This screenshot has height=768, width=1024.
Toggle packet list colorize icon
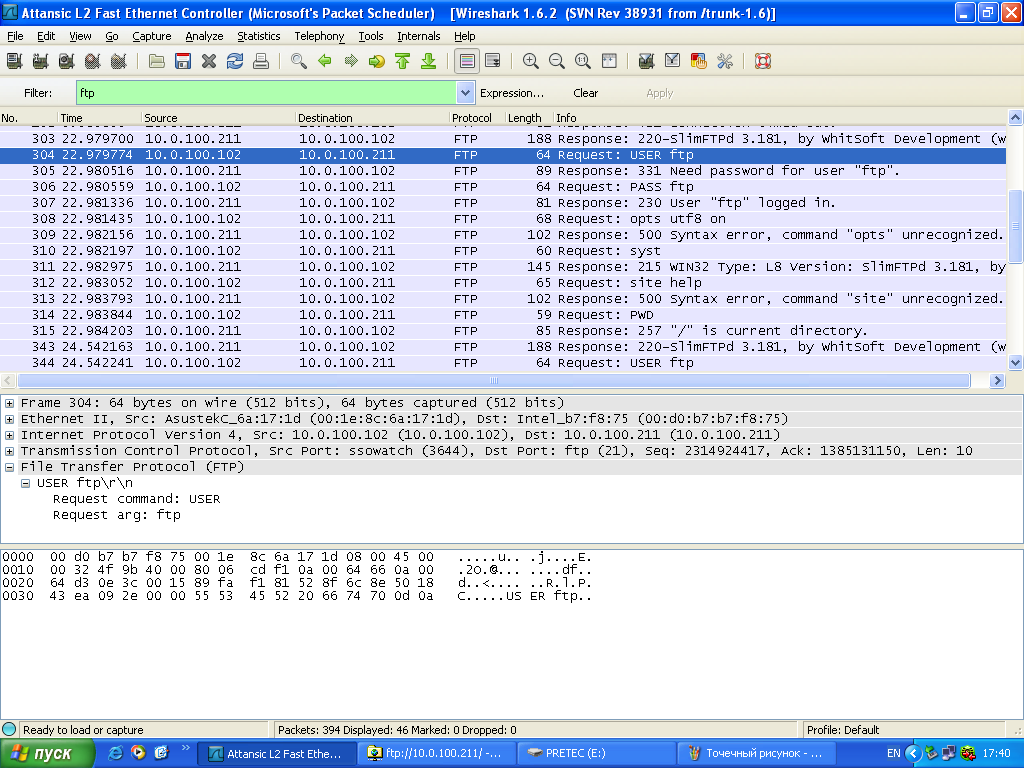point(467,61)
